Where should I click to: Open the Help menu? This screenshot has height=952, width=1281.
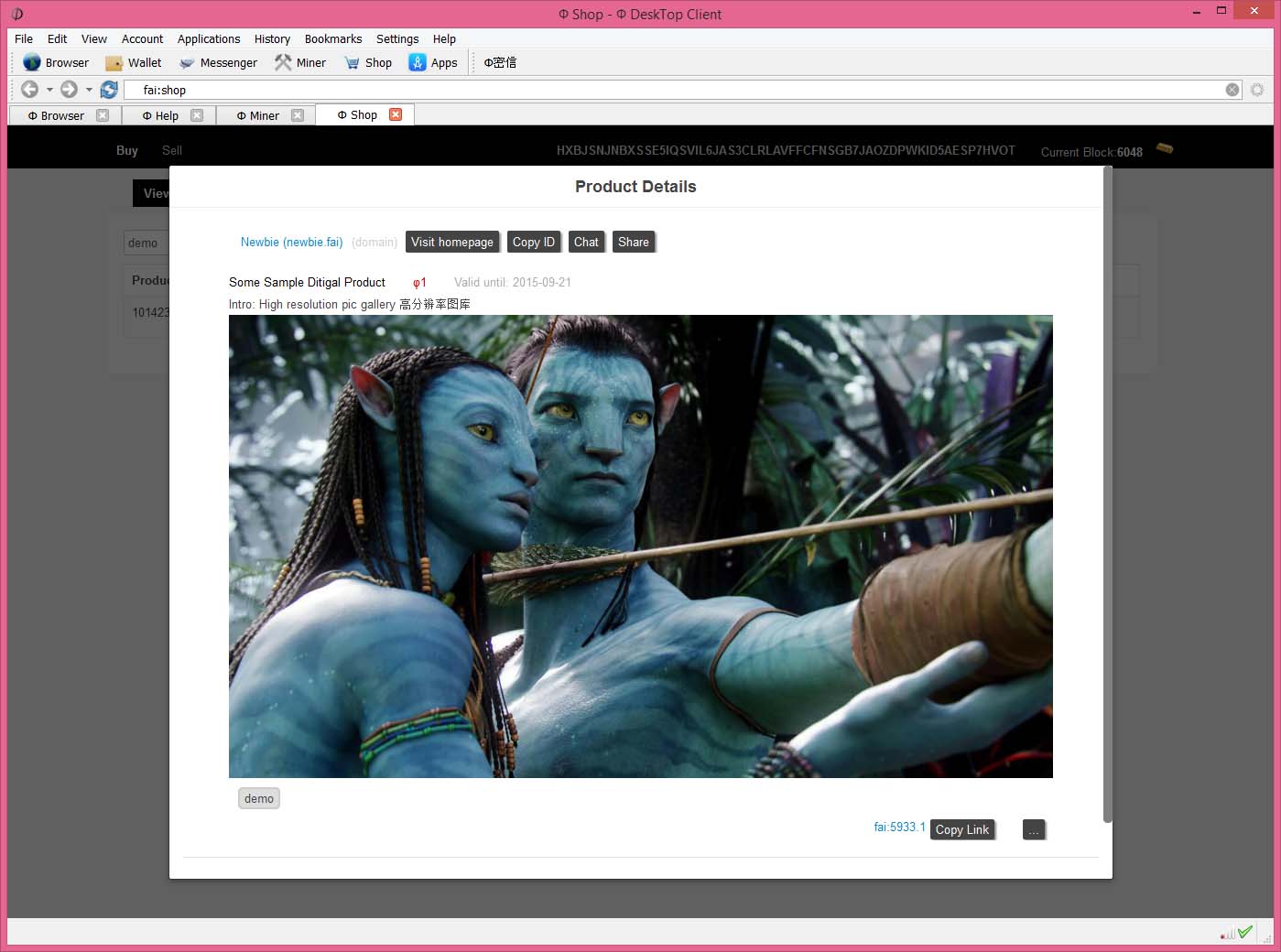[x=444, y=38]
